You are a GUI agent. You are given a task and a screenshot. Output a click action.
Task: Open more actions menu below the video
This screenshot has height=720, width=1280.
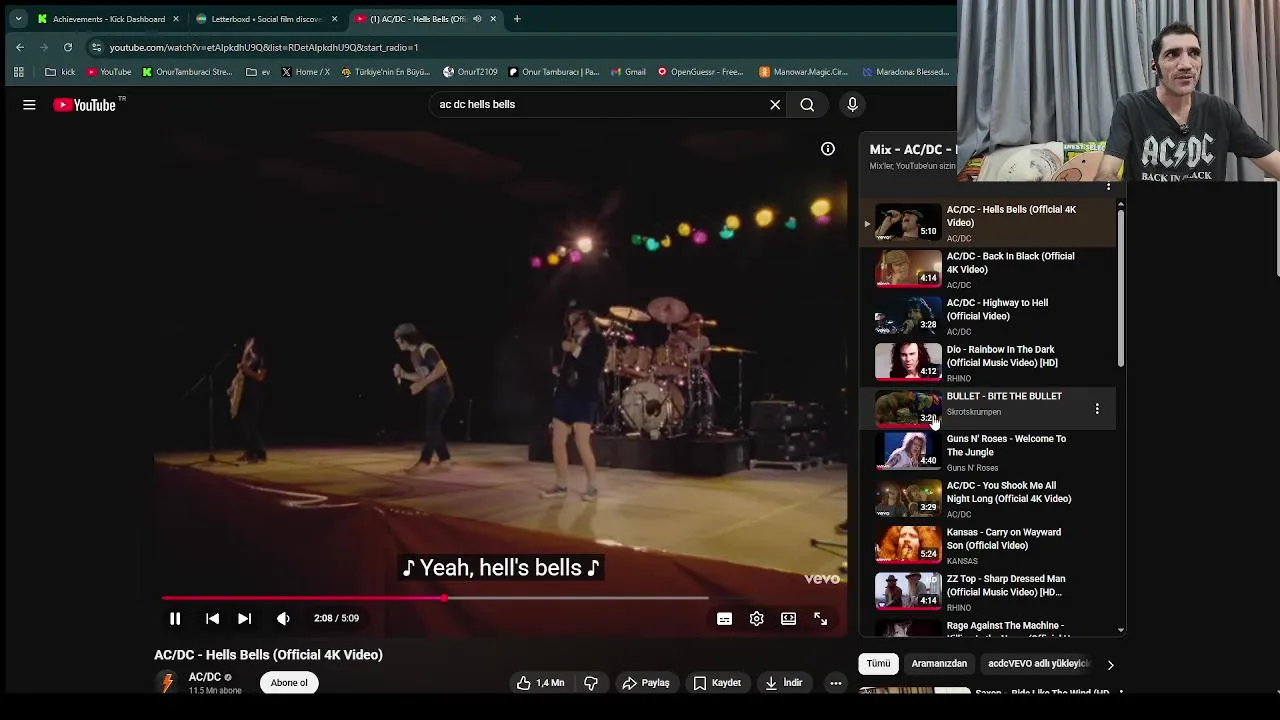[836, 683]
